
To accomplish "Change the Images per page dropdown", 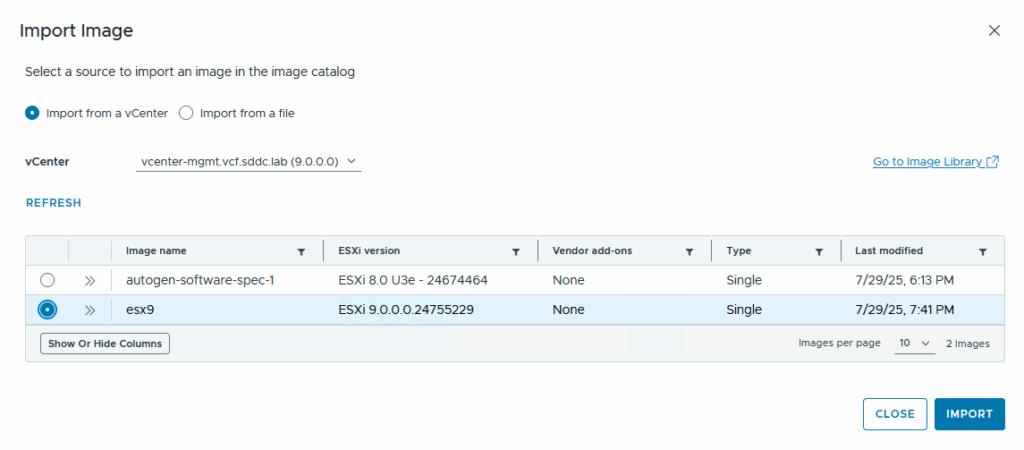I will [x=914, y=343].
